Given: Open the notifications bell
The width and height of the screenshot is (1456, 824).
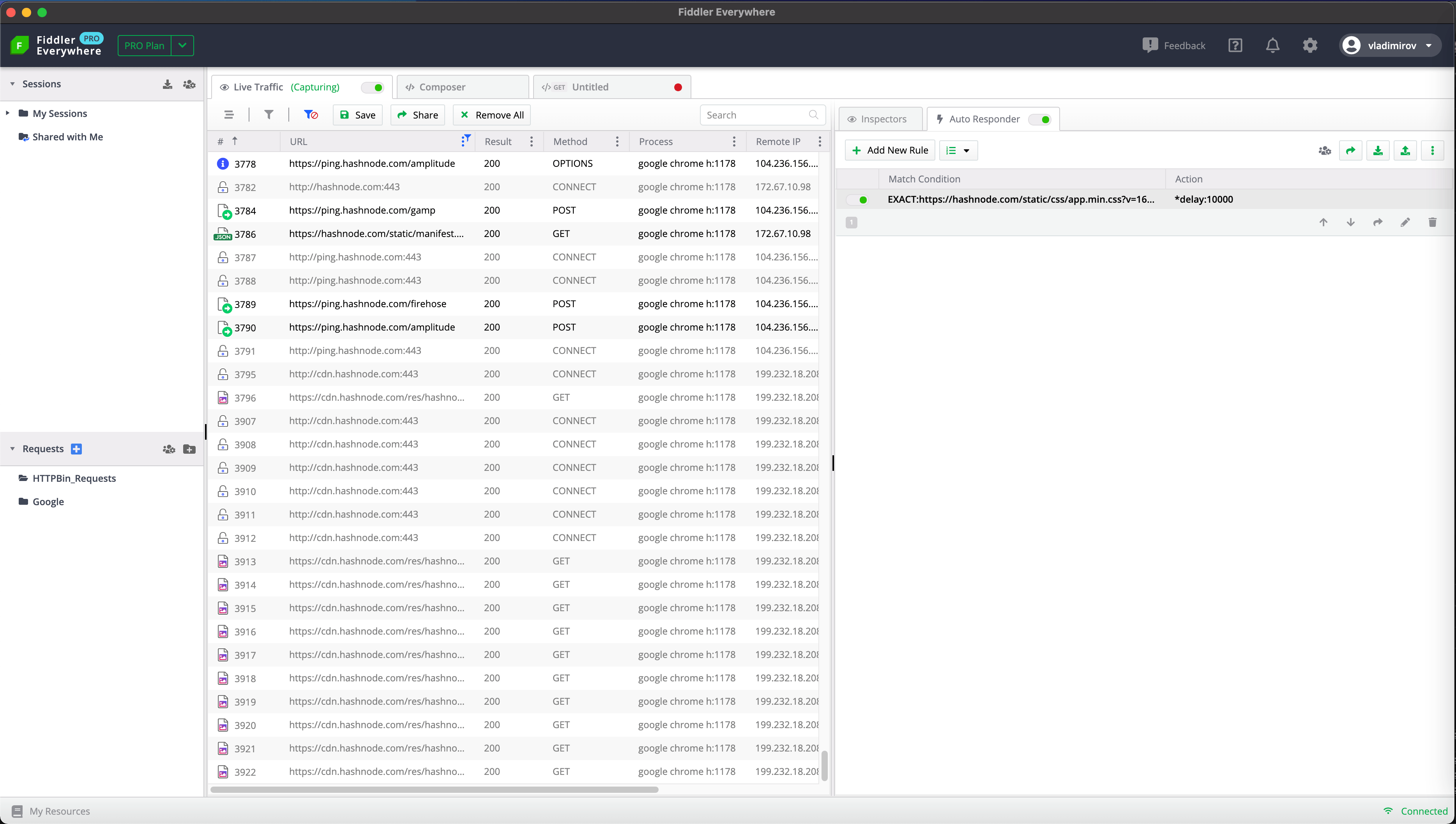Looking at the screenshot, I should (x=1273, y=45).
